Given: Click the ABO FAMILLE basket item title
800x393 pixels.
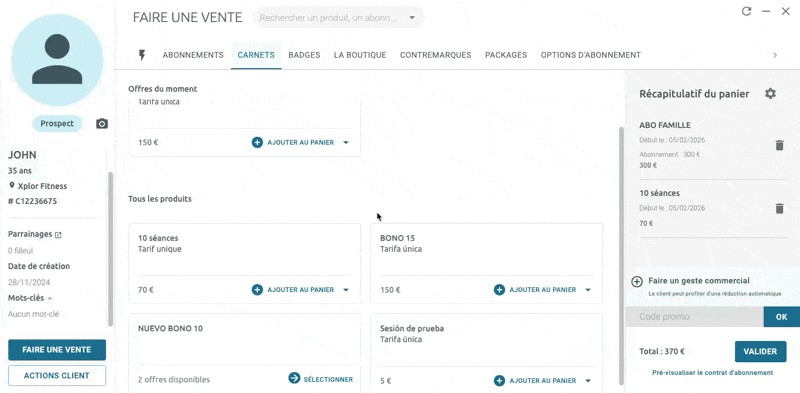Looking at the screenshot, I should pos(665,126).
